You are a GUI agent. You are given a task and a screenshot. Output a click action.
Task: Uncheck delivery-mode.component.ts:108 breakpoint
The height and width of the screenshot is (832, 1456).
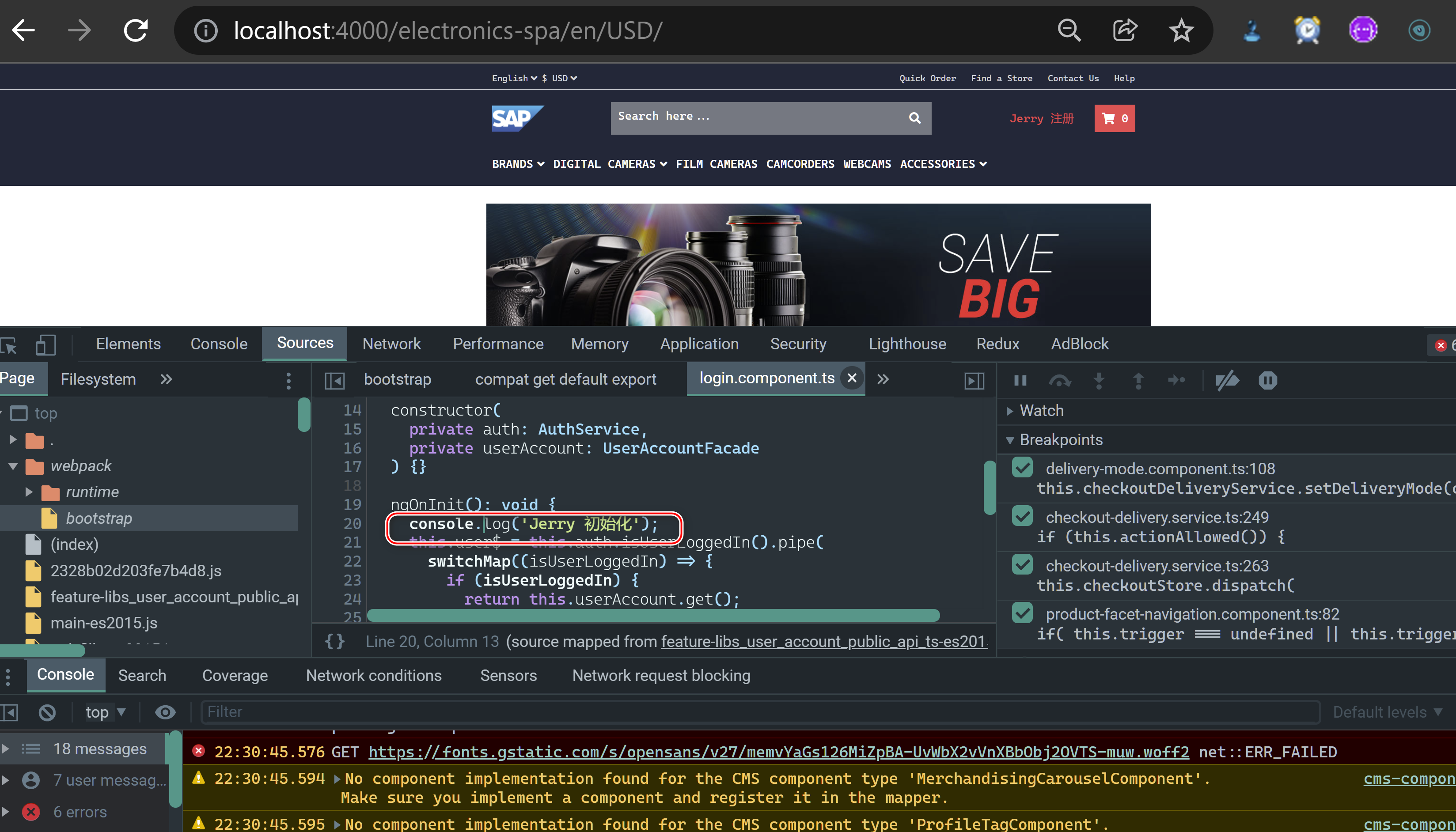point(1022,468)
